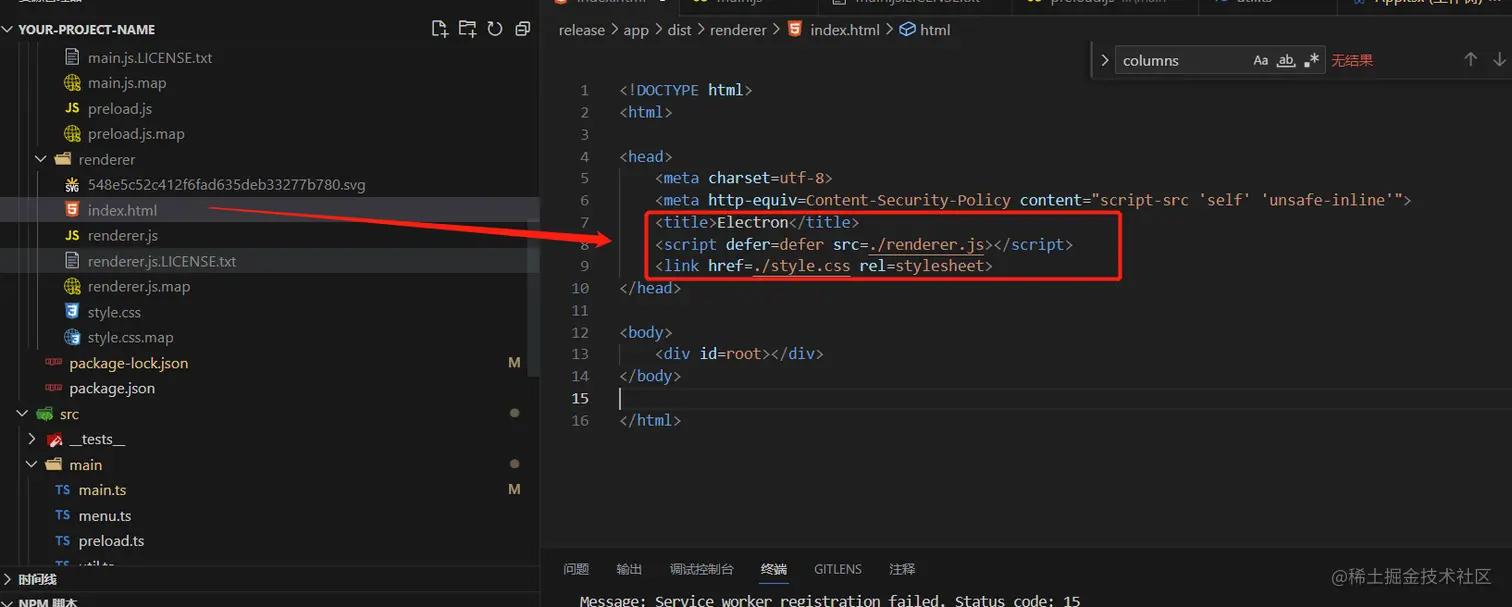Switch to the GITLENS panel tab
This screenshot has height=607, width=1512.
838,569
